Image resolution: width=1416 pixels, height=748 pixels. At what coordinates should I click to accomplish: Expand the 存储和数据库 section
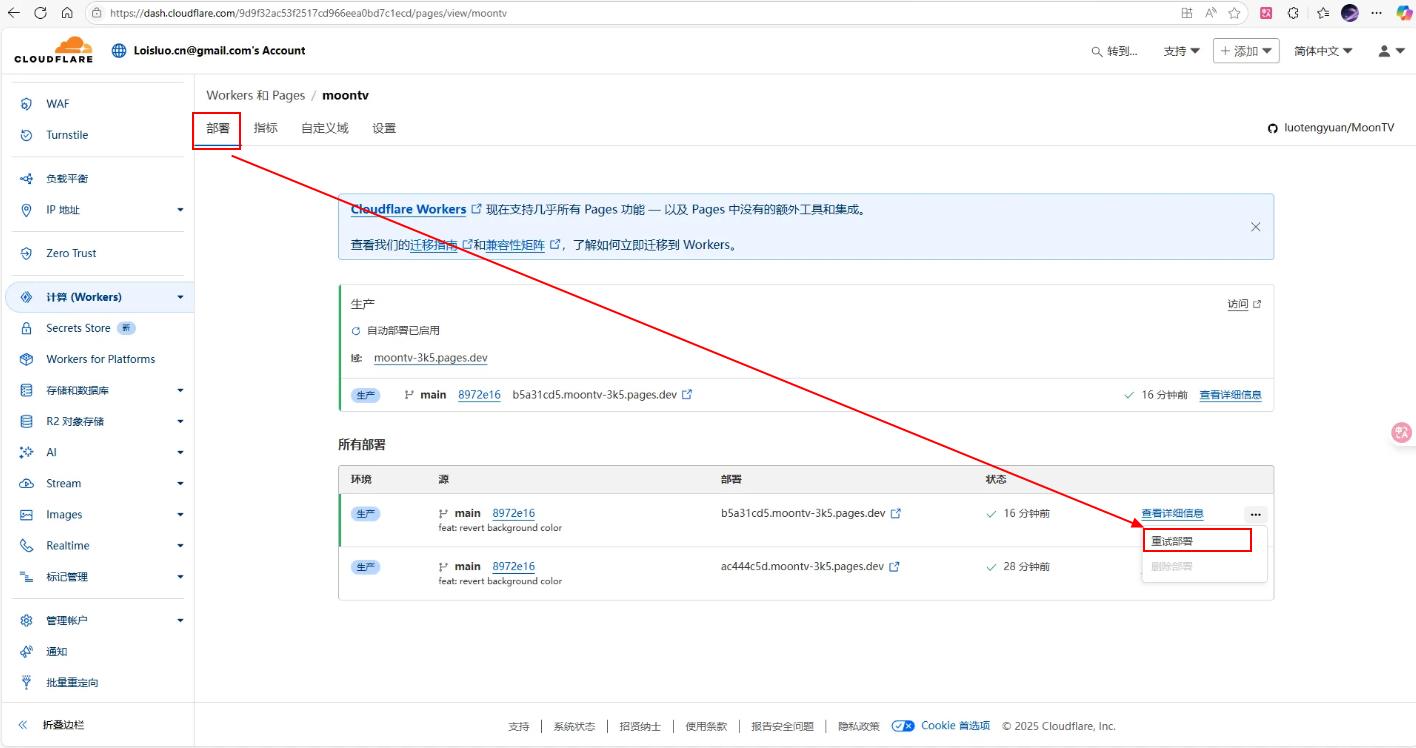(181, 390)
